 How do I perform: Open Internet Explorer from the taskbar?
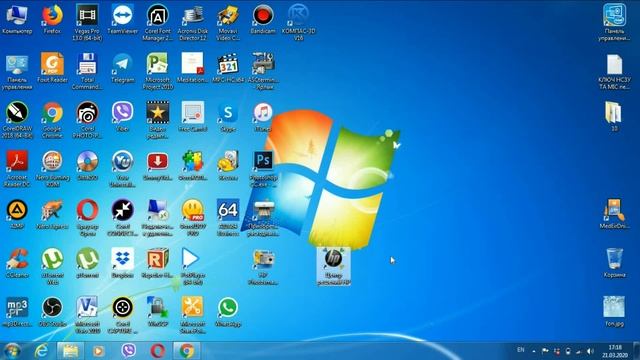tap(41, 351)
